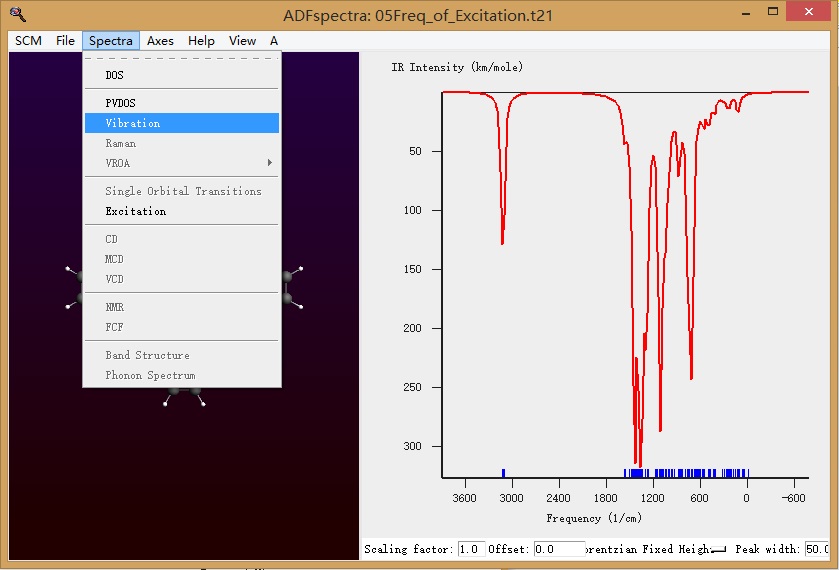Select Band Structure entry

click(182, 355)
